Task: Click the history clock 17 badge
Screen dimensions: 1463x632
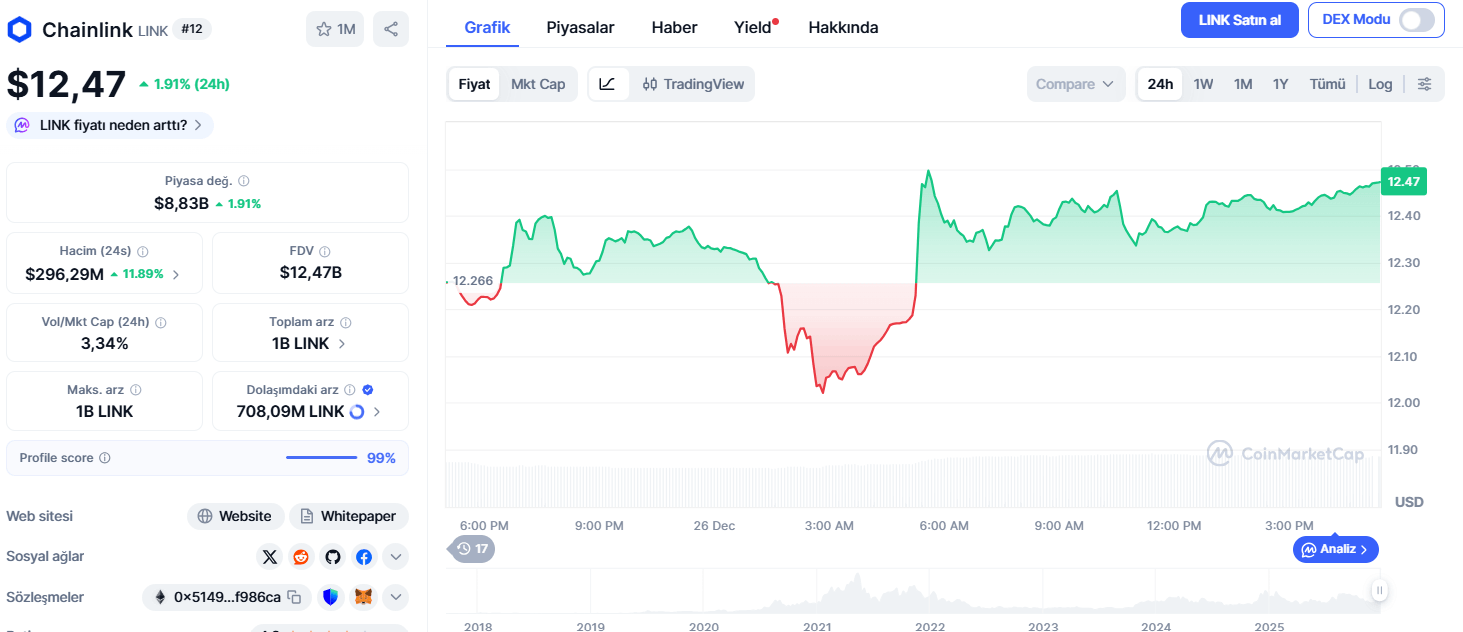Action: point(473,548)
